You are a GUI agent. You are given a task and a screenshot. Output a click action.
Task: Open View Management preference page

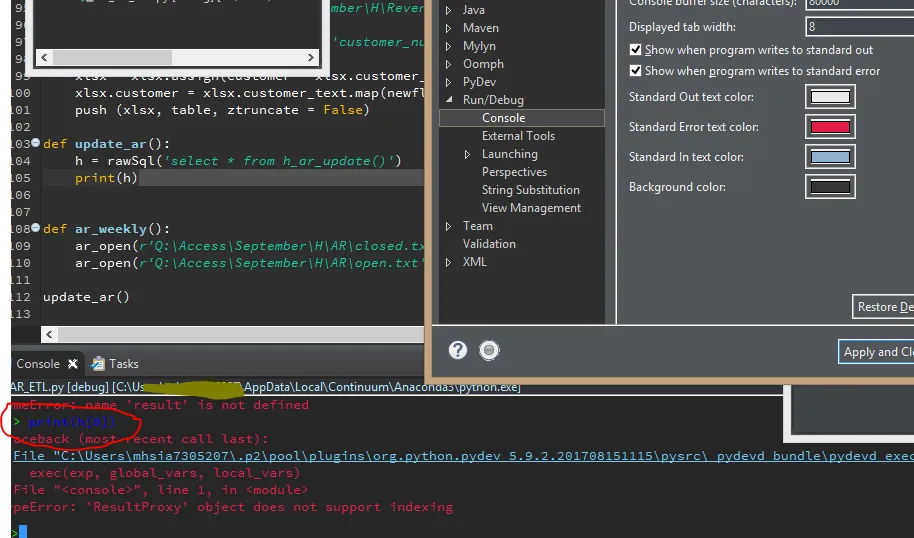531,208
